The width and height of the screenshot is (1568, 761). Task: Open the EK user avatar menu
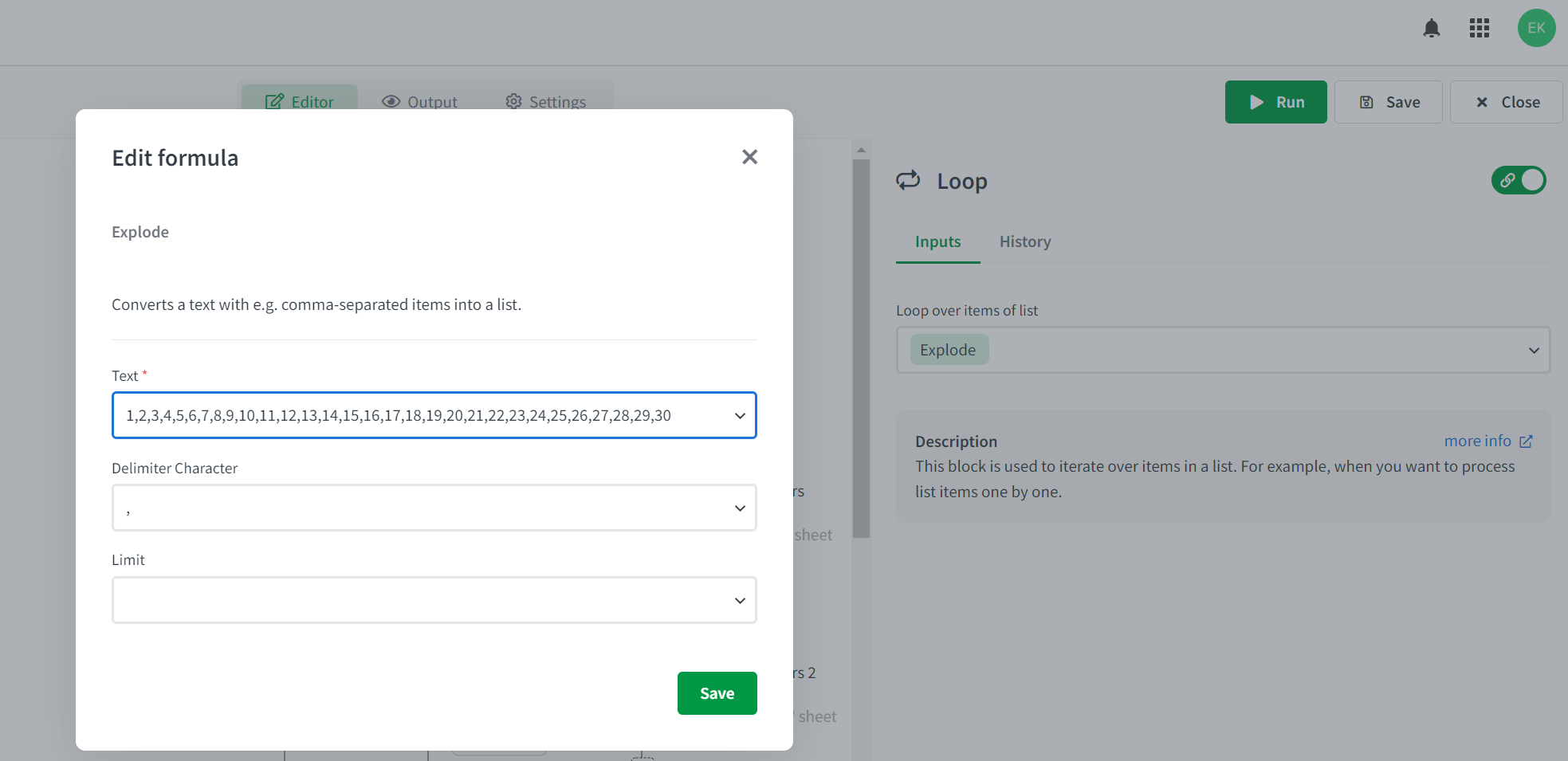(x=1536, y=28)
